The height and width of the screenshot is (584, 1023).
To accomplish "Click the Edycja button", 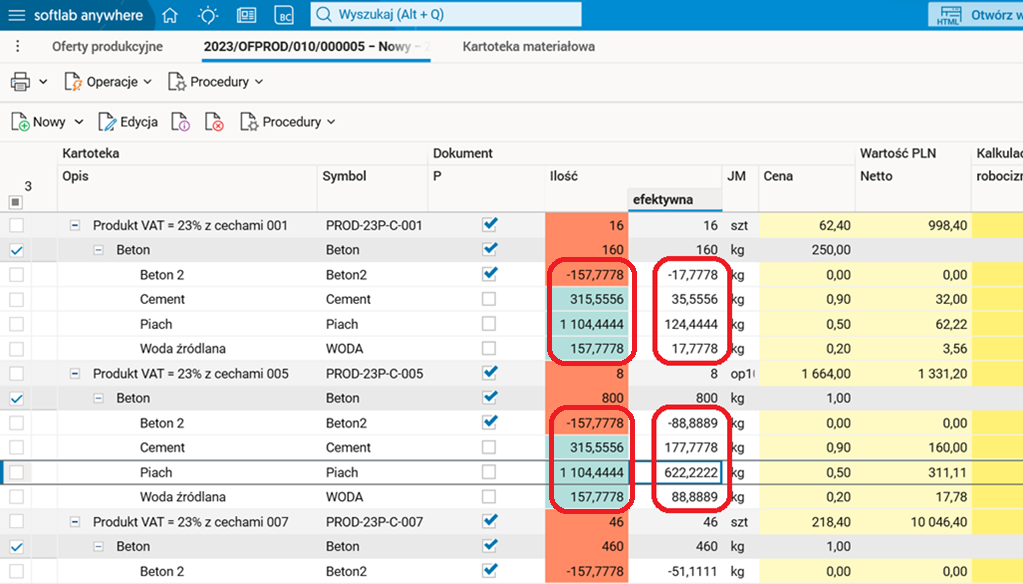I will pos(128,122).
